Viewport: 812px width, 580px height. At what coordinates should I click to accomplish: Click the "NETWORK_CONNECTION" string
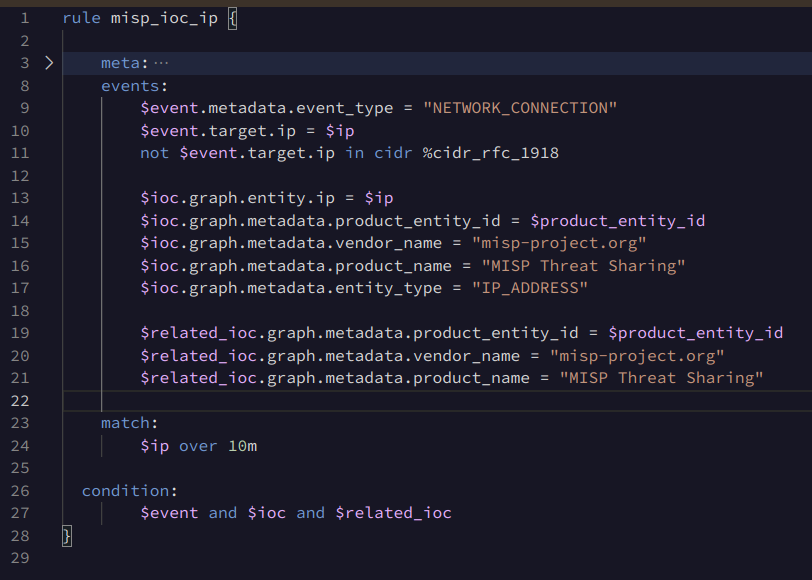520,108
